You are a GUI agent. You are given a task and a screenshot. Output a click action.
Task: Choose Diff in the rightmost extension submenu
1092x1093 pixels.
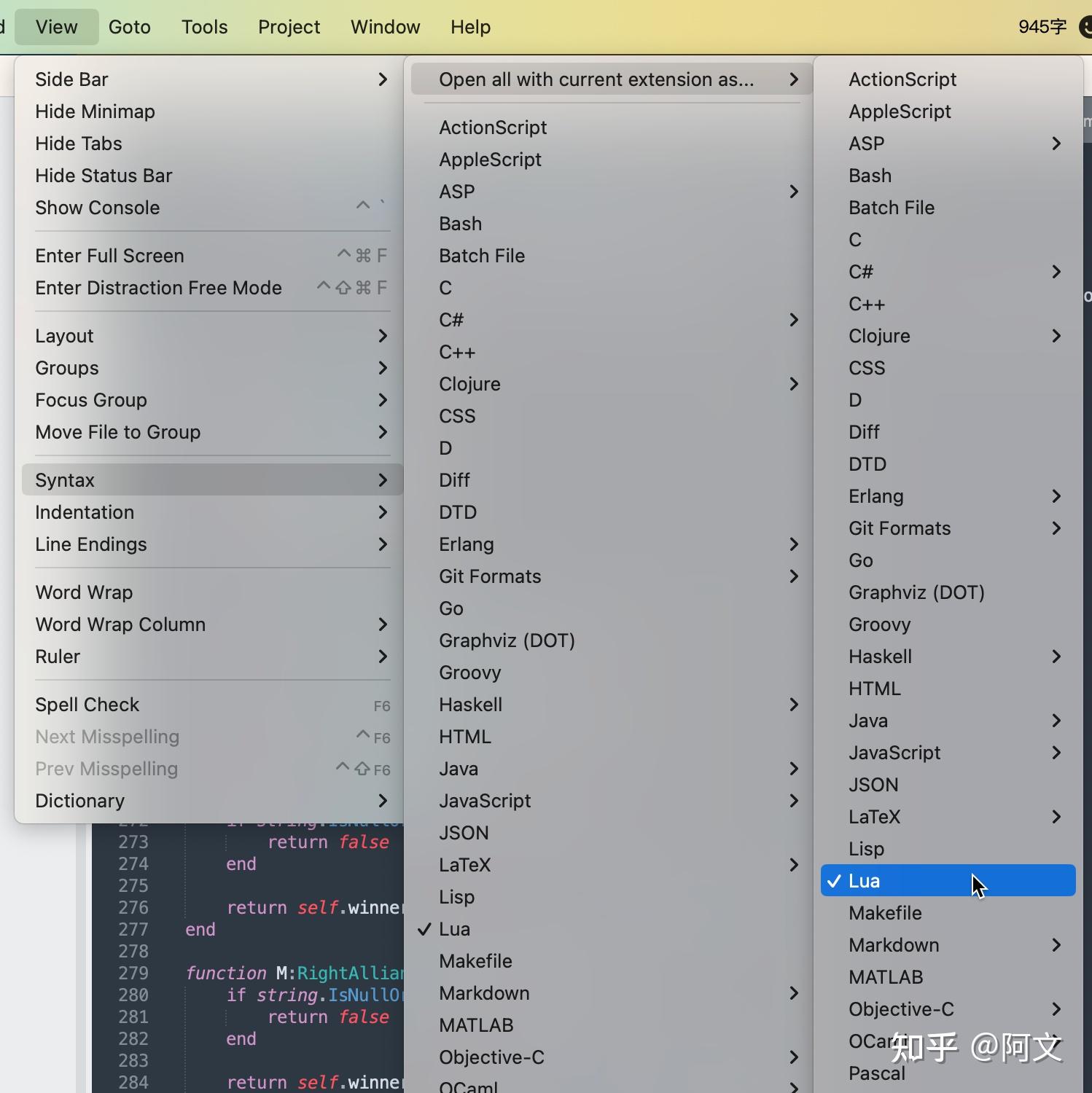[948, 432]
